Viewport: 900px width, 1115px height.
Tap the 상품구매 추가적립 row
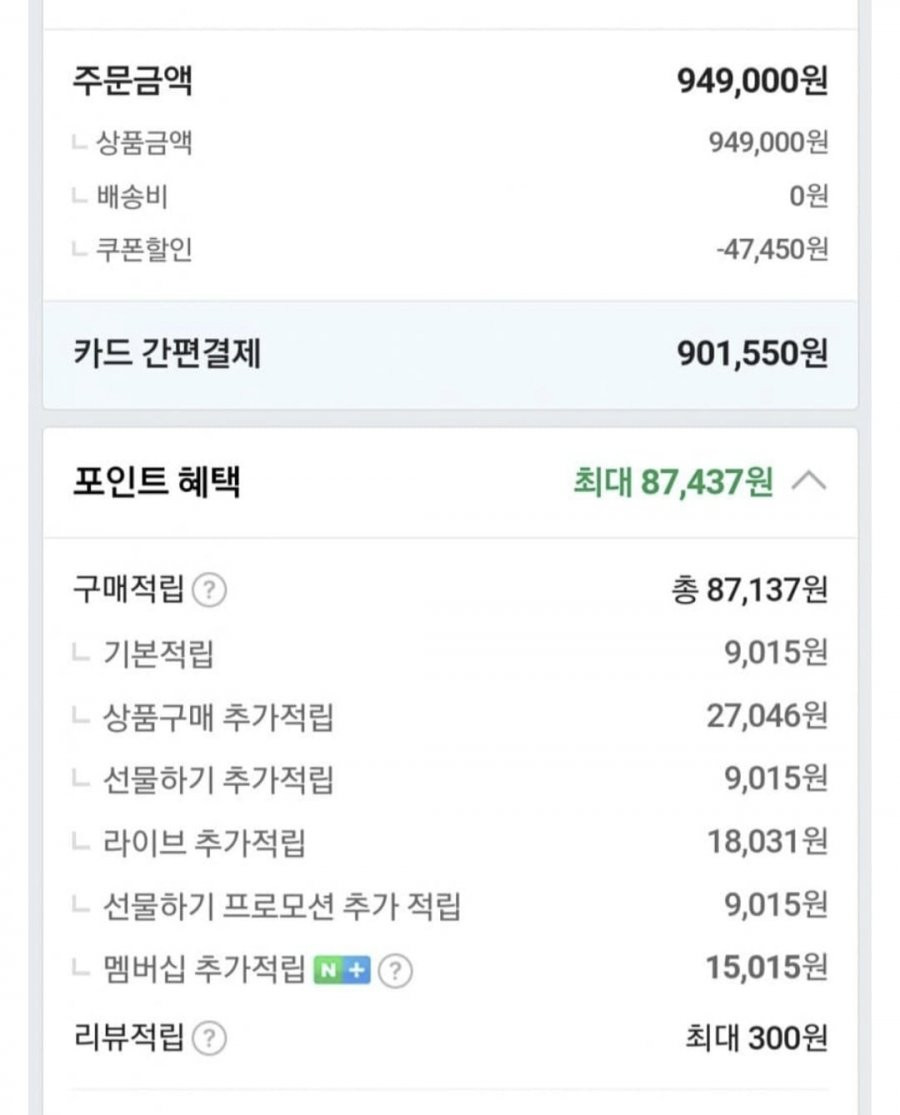click(450, 716)
